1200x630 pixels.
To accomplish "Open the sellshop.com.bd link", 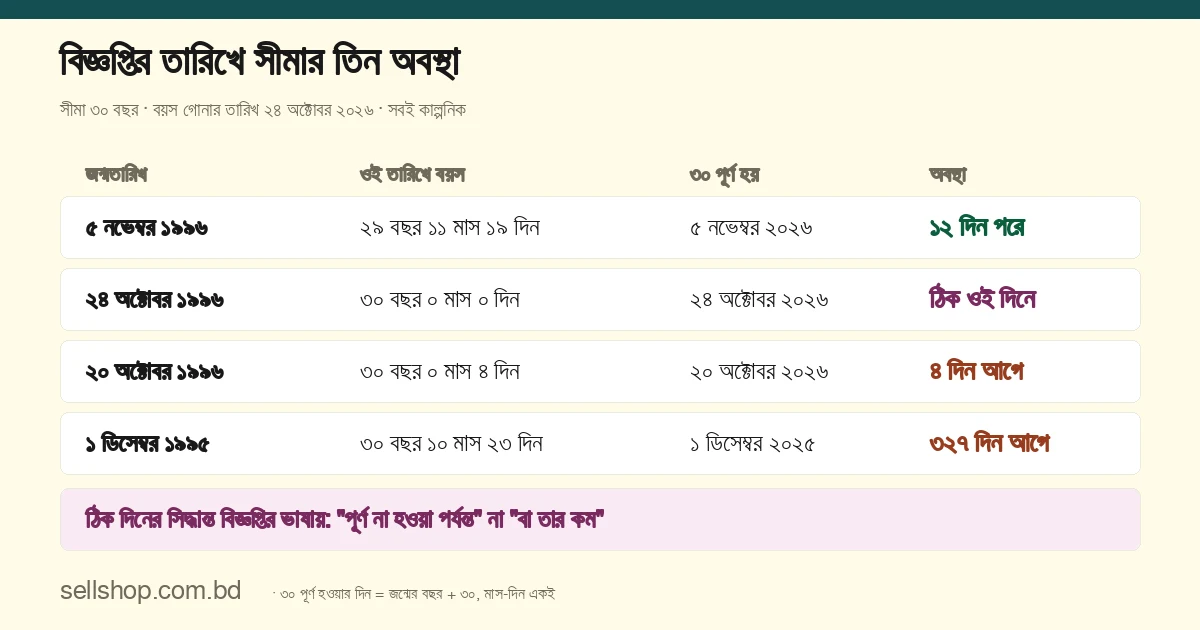I will tap(151, 591).
